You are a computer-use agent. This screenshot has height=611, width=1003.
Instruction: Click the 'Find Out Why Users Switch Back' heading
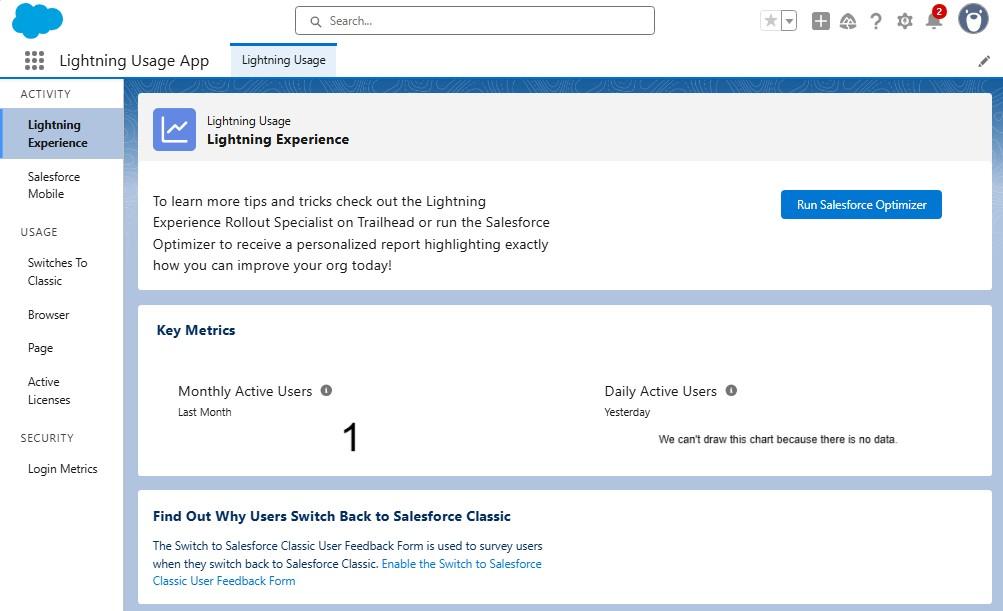(x=331, y=516)
